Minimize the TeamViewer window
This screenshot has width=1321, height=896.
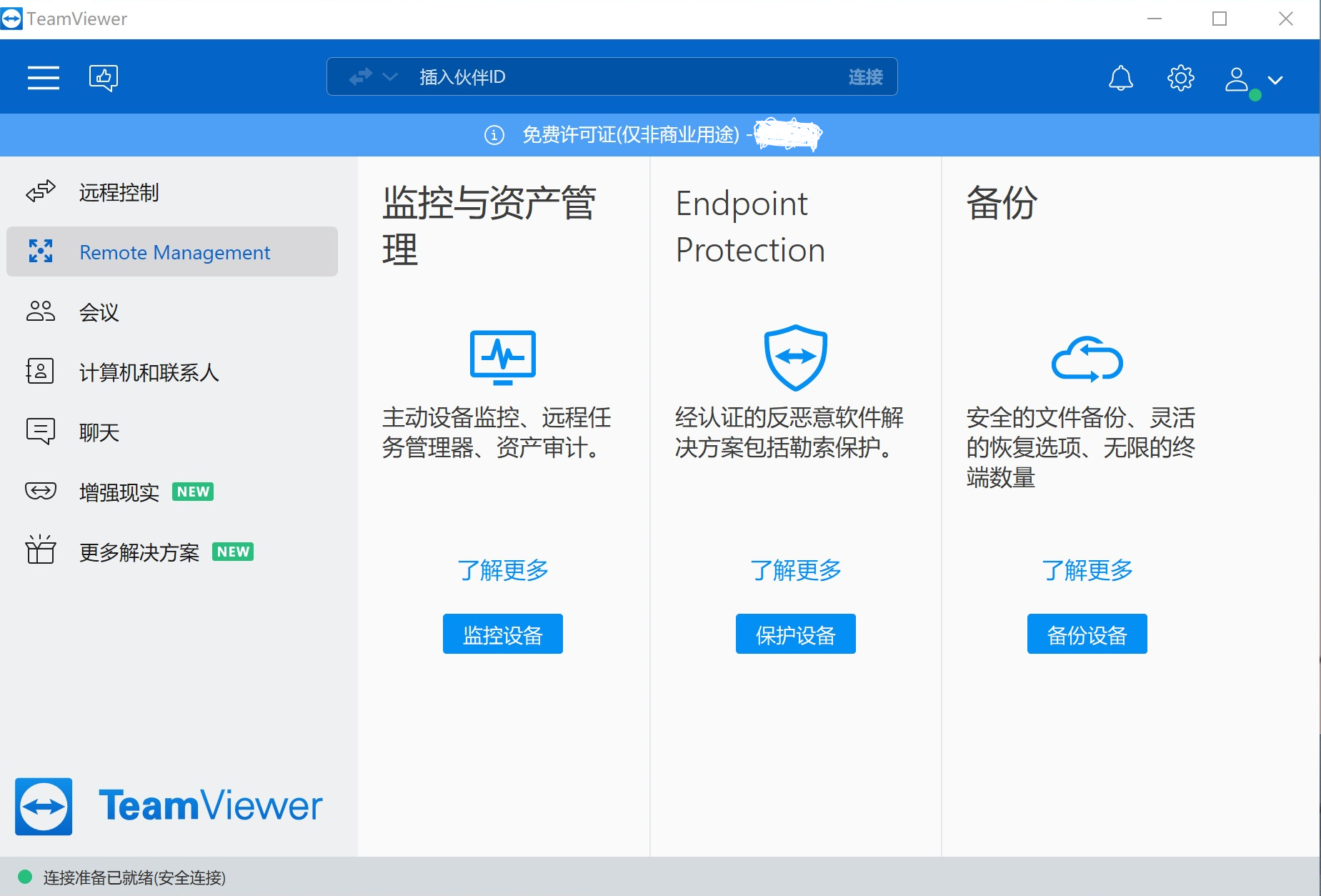pyautogui.click(x=1155, y=19)
